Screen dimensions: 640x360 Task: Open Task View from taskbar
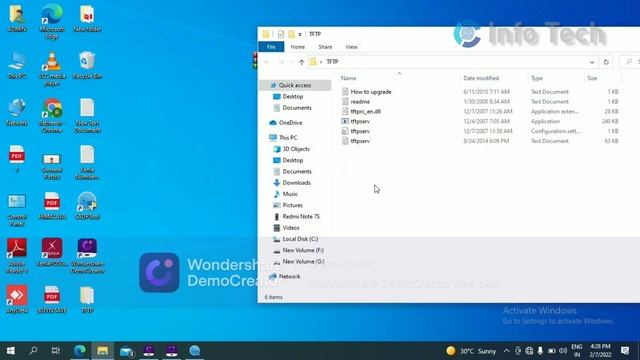click(56, 351)
